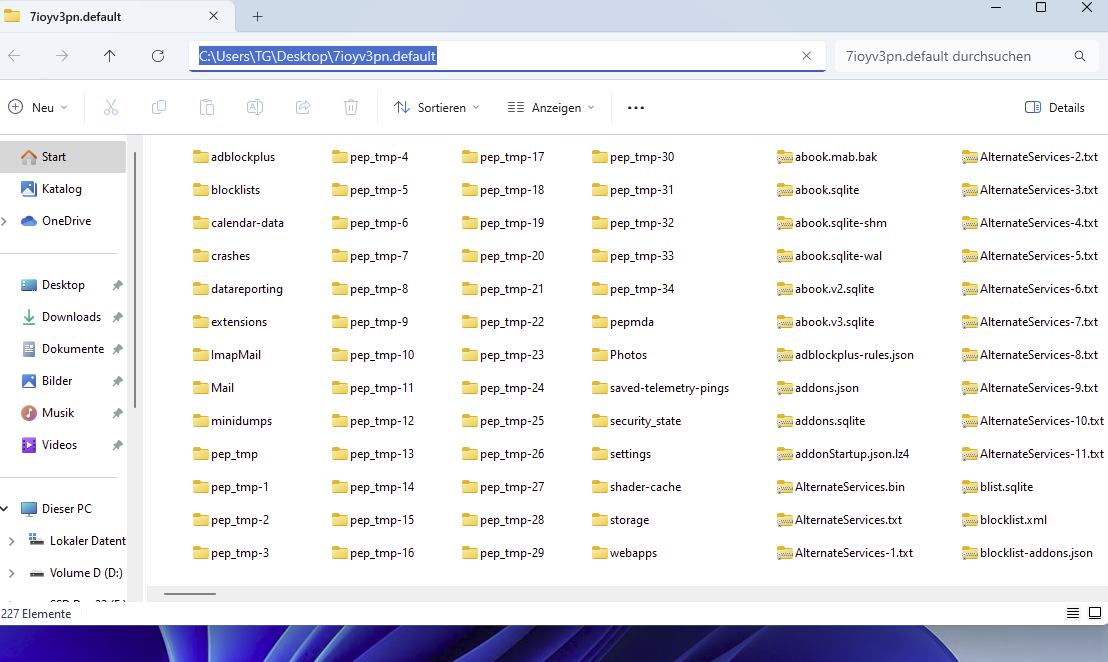Click the horizontal scrollbar below file list
The width and height of the screenshot is (1108, 662).
click(x=189, y=594)
